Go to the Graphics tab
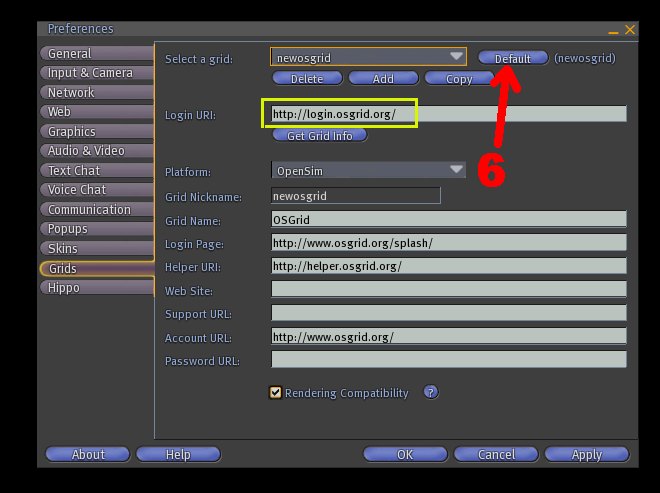Viewport: 660px width, 493px height. [95, 131]
